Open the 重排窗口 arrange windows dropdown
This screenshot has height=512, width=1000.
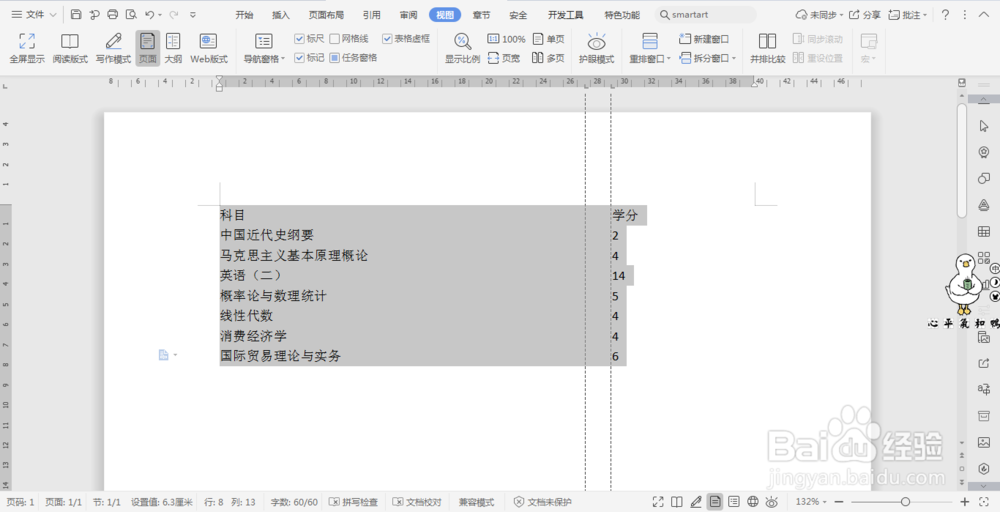(x=668, y=59)
